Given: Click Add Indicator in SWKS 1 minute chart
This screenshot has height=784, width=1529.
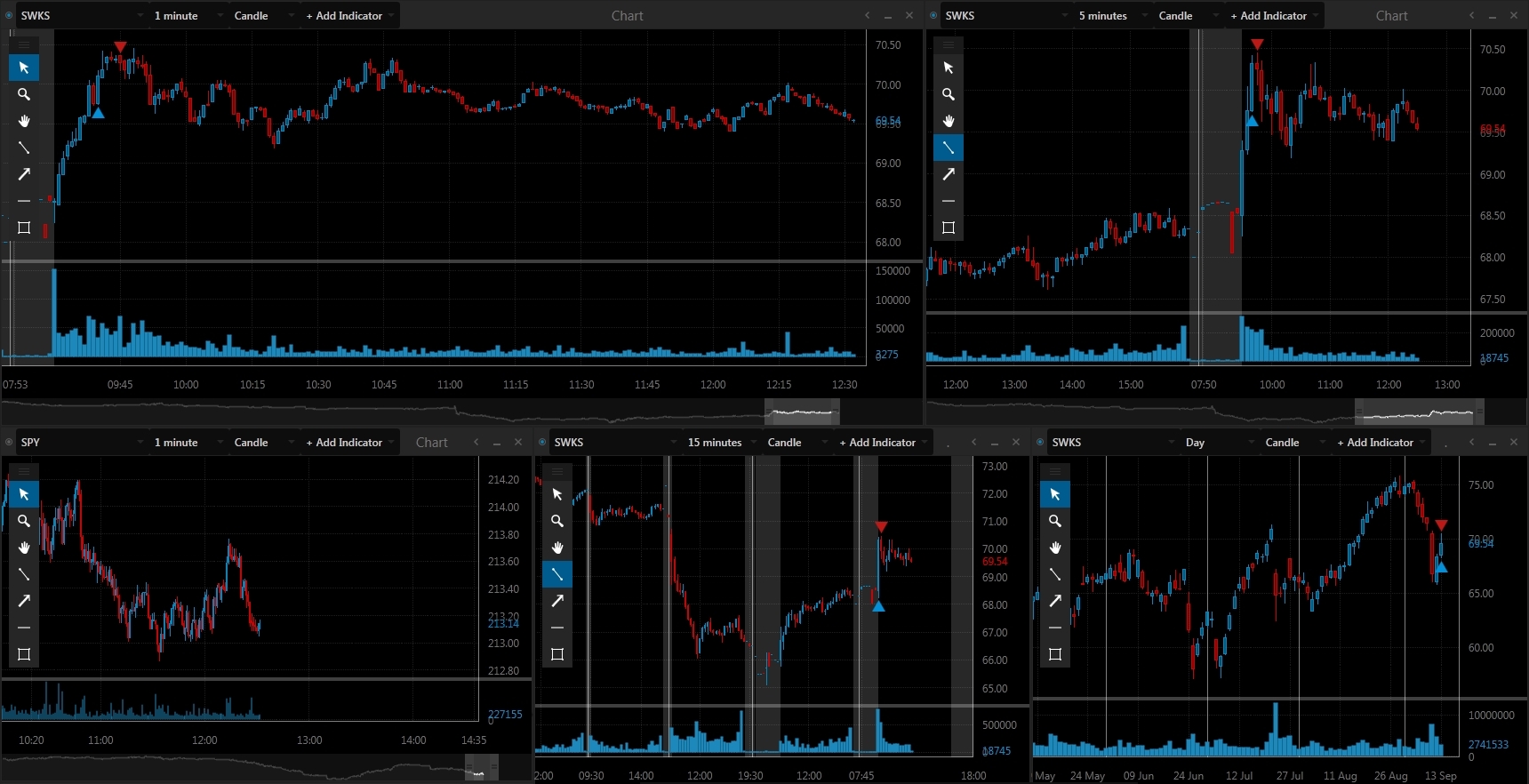Looking at the screenshot, I should [x=349, y=15].
